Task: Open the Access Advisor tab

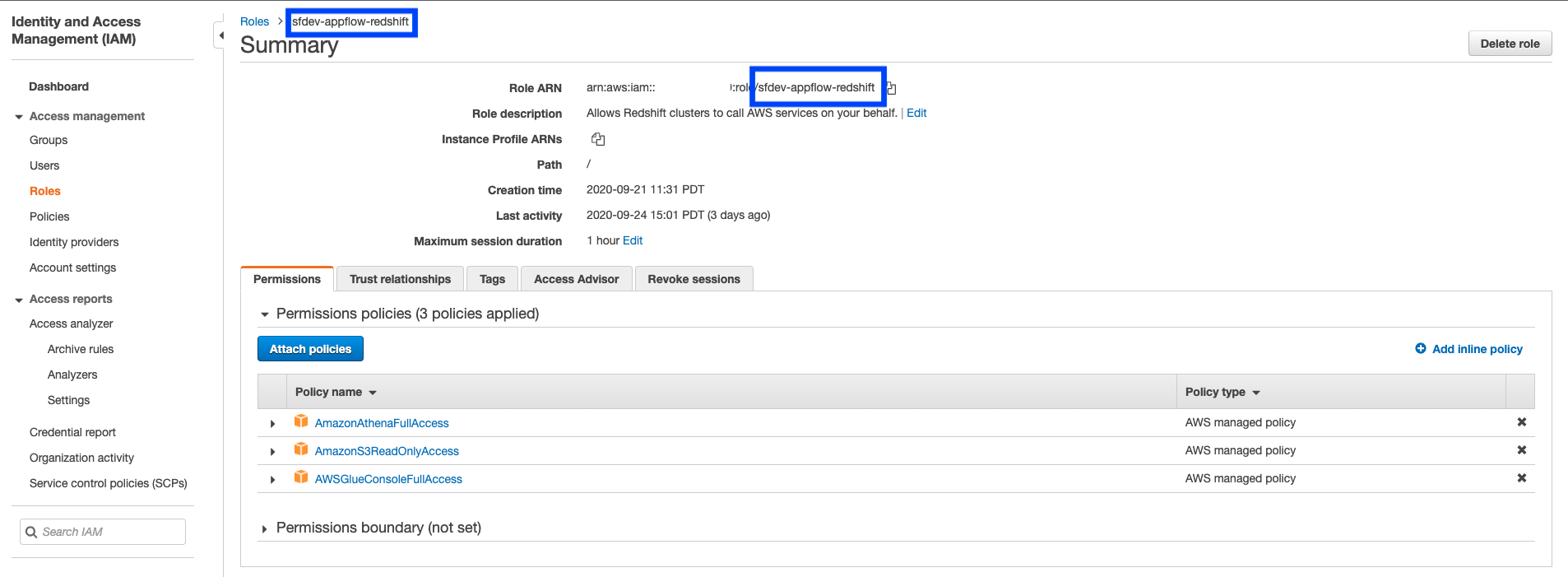Action: 576,279
